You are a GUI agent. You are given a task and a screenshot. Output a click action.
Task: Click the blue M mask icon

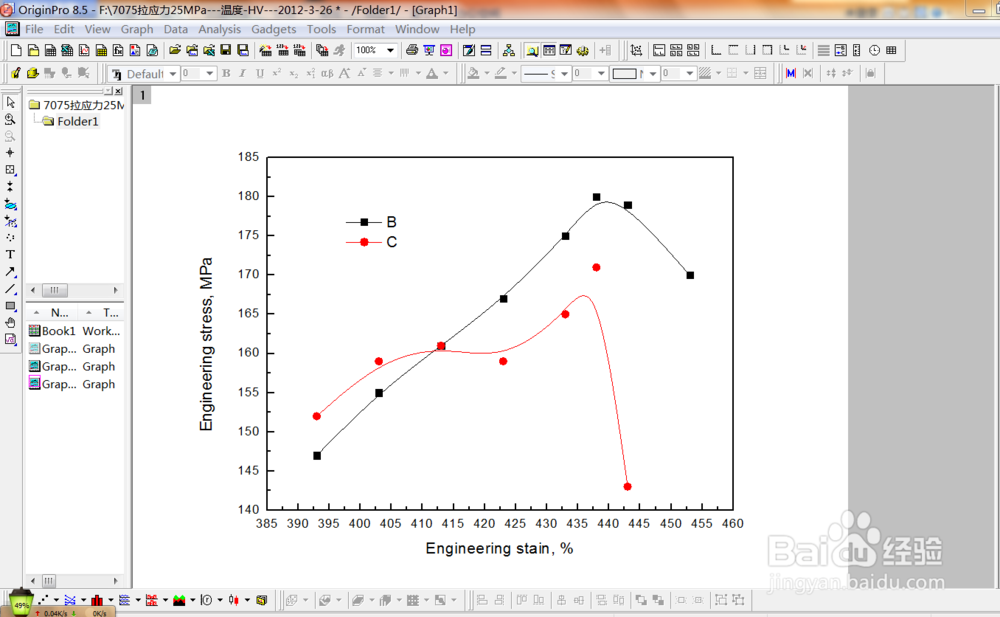click(791, 73)
